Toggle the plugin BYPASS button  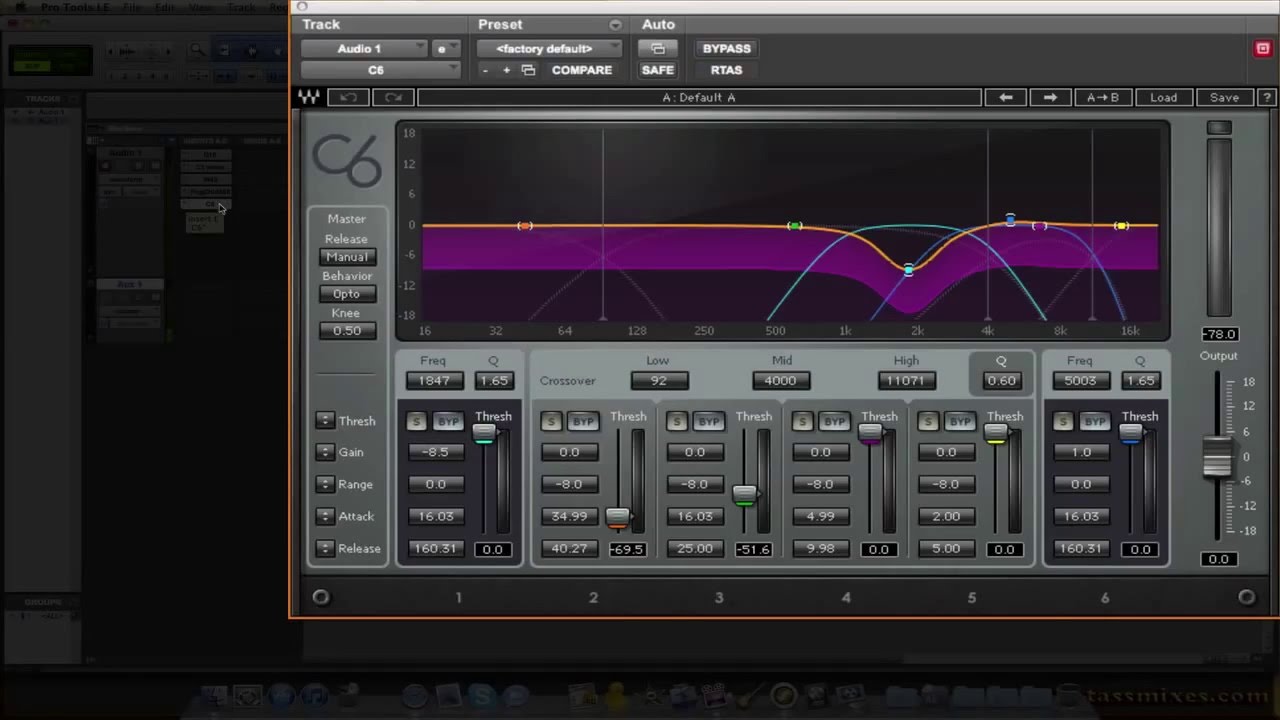tap(726, 48)
